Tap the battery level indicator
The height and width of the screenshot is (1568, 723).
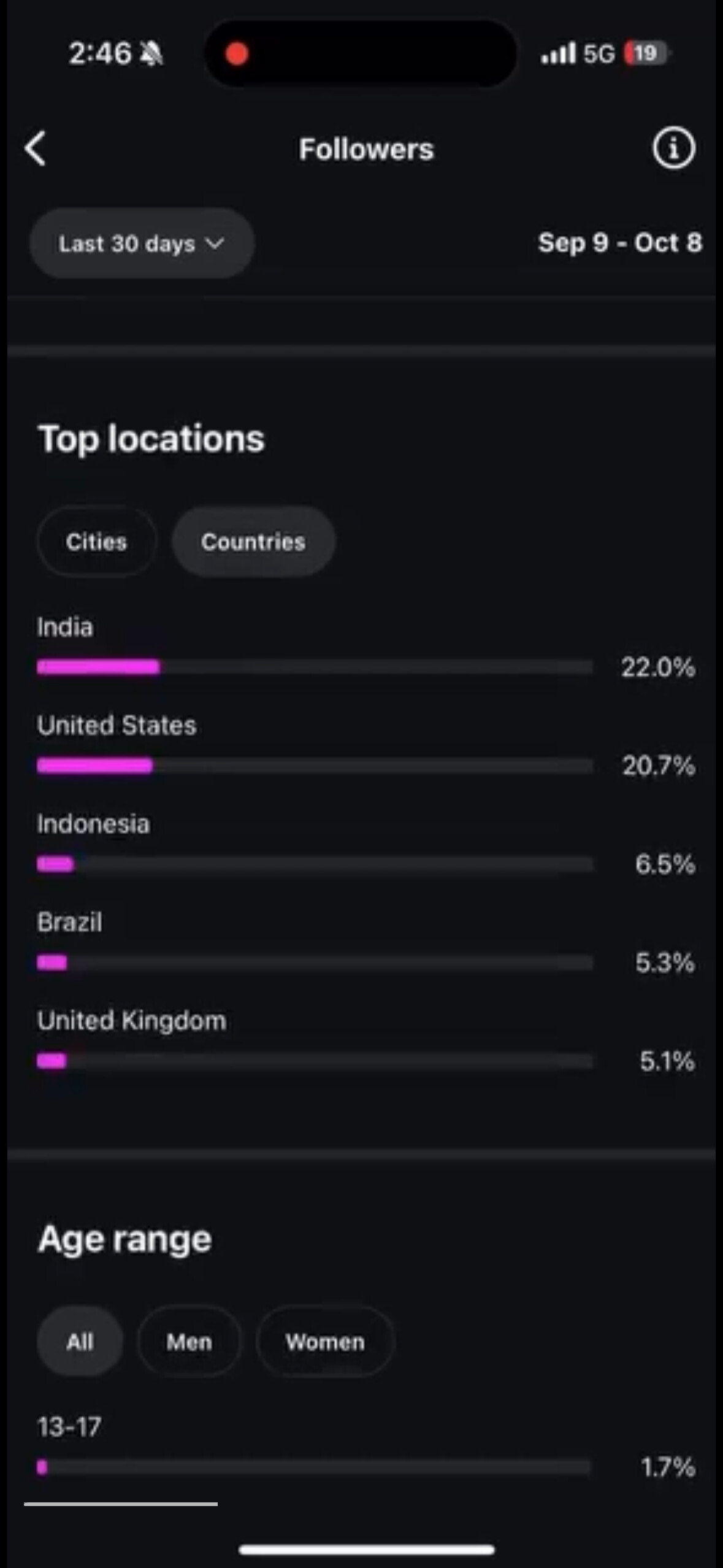[x=646, y=53]
